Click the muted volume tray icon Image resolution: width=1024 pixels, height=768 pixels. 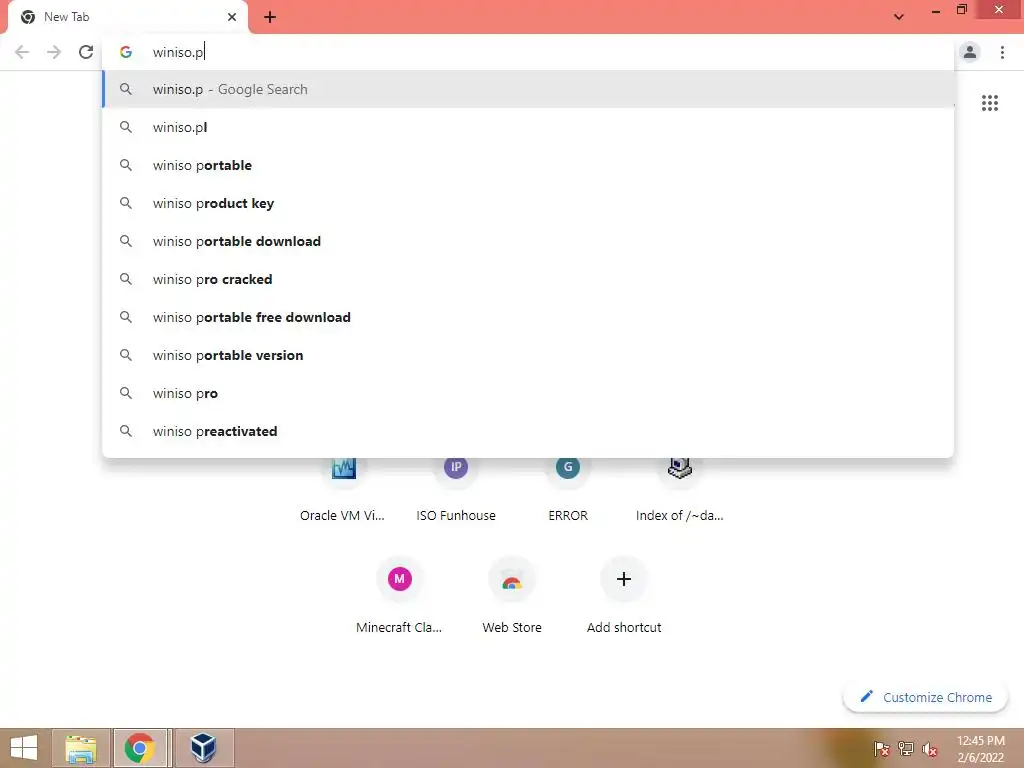click(x=929, y=749)
